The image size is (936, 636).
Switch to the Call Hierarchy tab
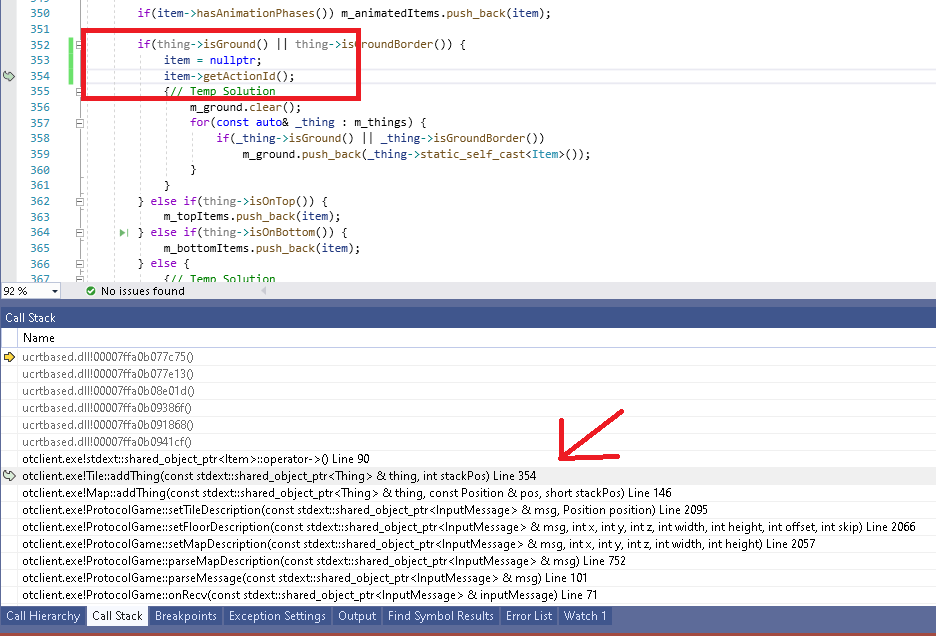(x=43, y=616)
